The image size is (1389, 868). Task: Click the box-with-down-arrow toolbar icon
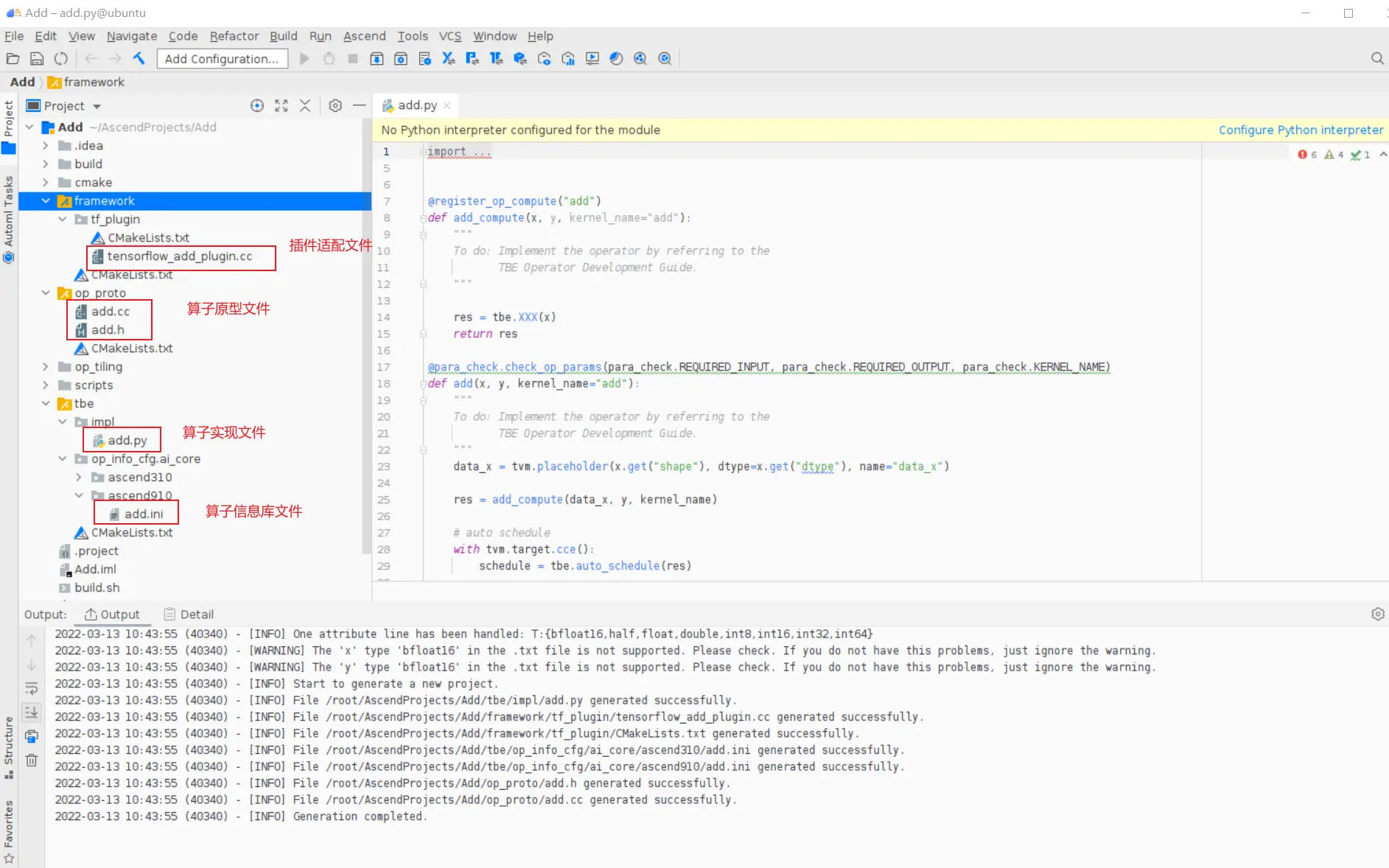coord(377,59)
